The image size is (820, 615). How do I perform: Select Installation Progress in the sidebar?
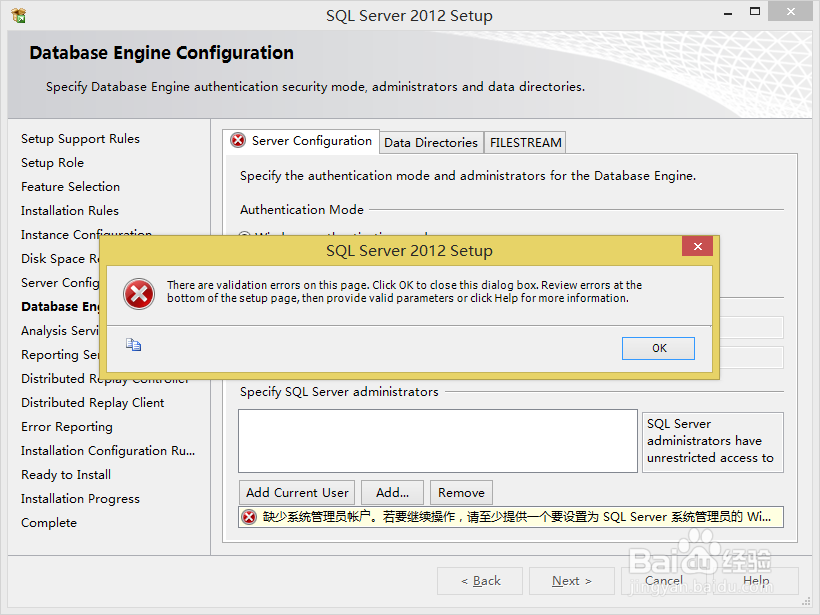coord(80,498)
